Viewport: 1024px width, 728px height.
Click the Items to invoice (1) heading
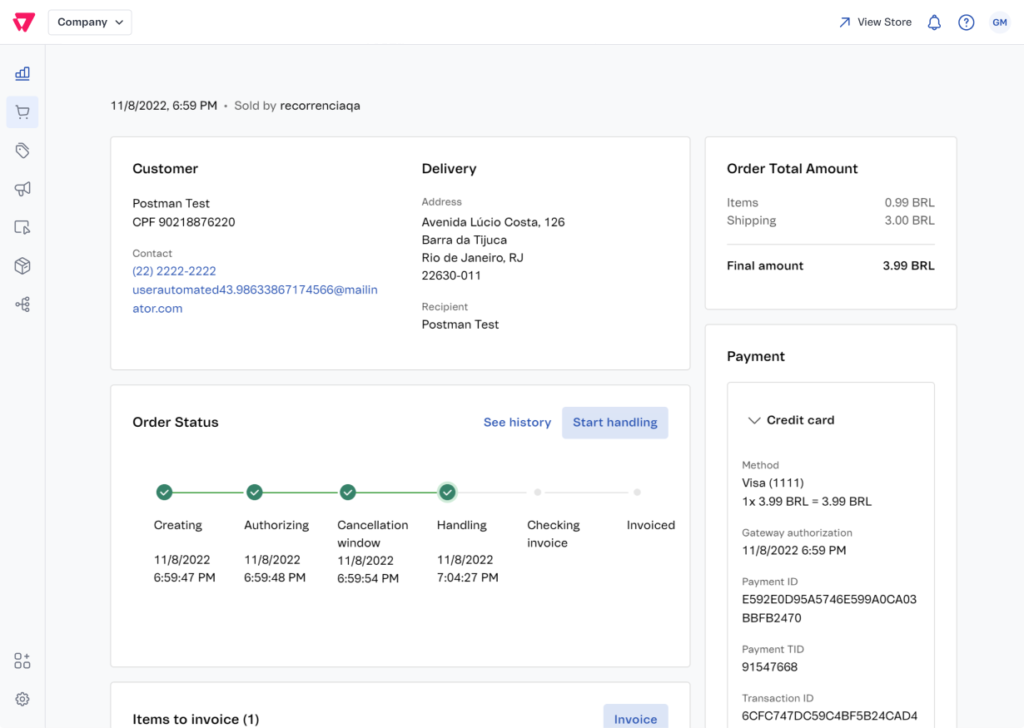tap(196, 719)
